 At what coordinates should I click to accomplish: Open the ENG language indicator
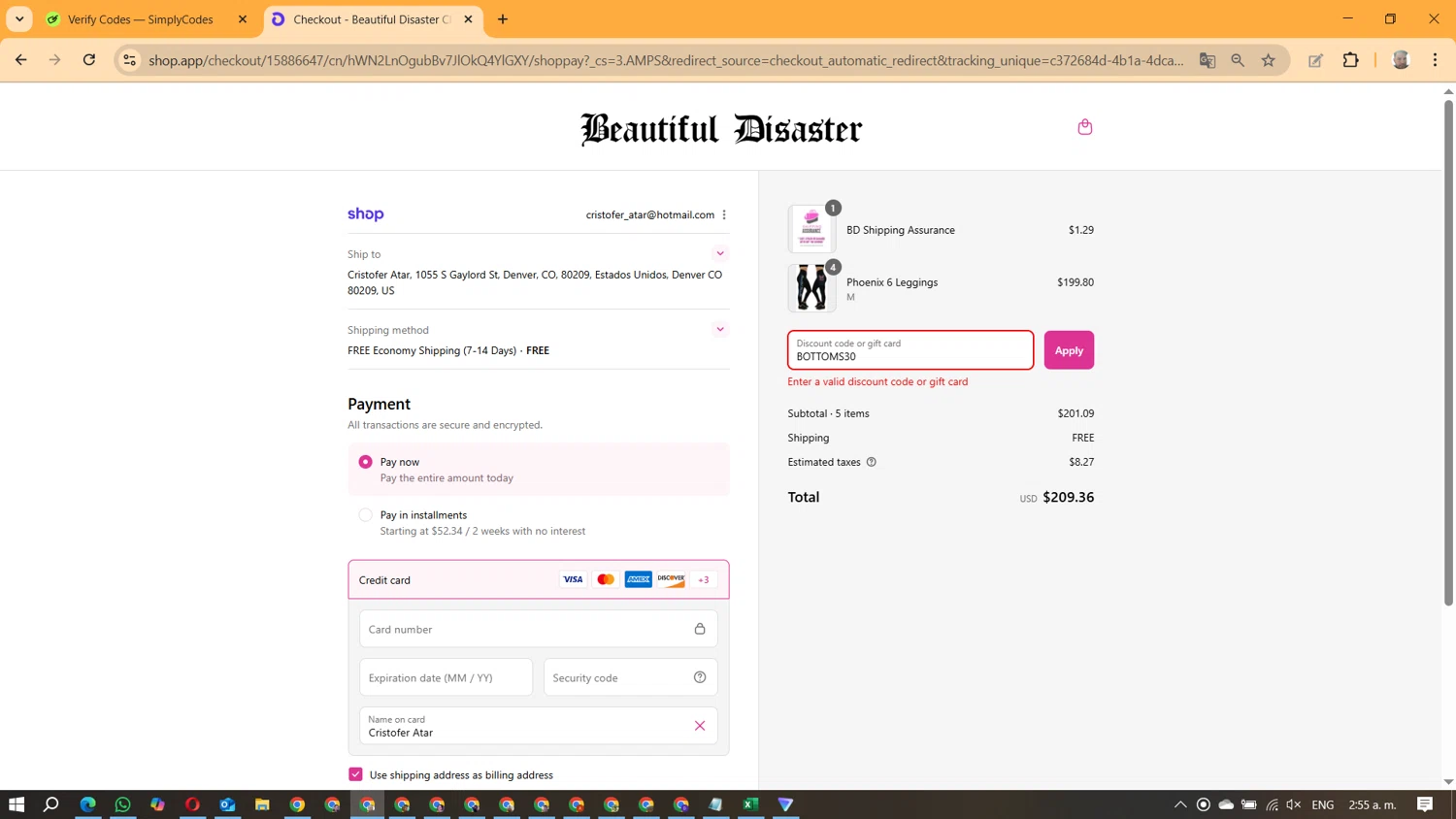click(x=1322, y=804)
